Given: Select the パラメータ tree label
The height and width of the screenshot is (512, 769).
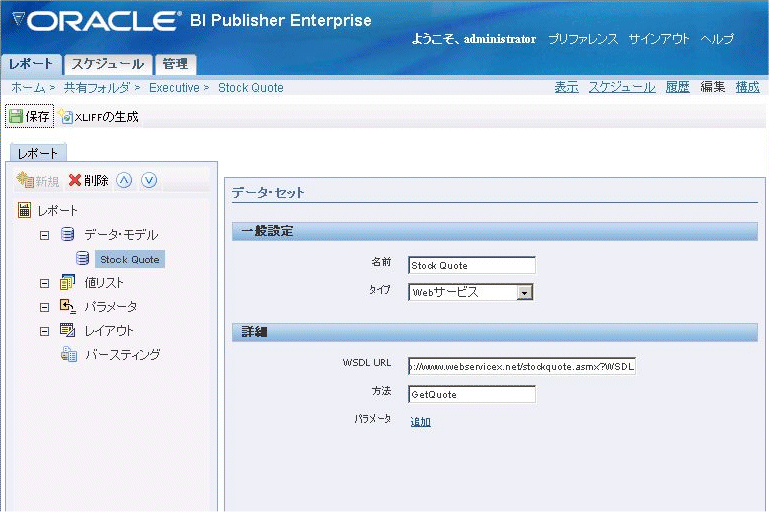Looking at the screenshot, I should pyautogui.click(x=110, y=307).
